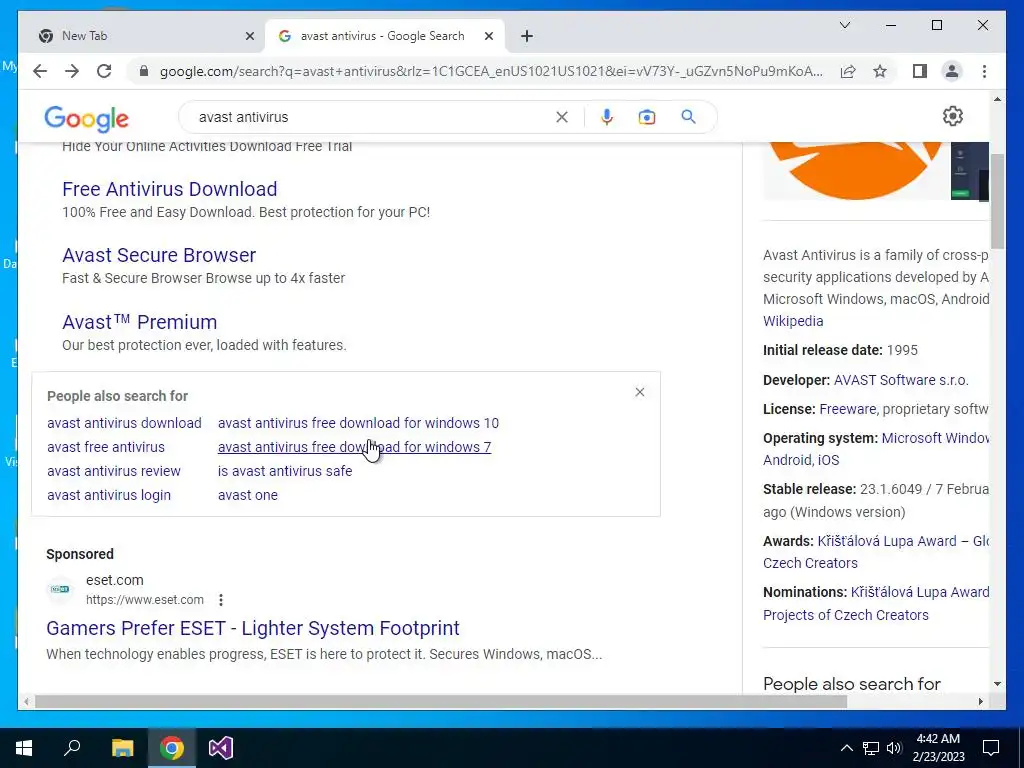1024x768 pixels.
Task: Click the vertical page scrollbar thumb
Action: pyautogui.click(x=997, y=199)
